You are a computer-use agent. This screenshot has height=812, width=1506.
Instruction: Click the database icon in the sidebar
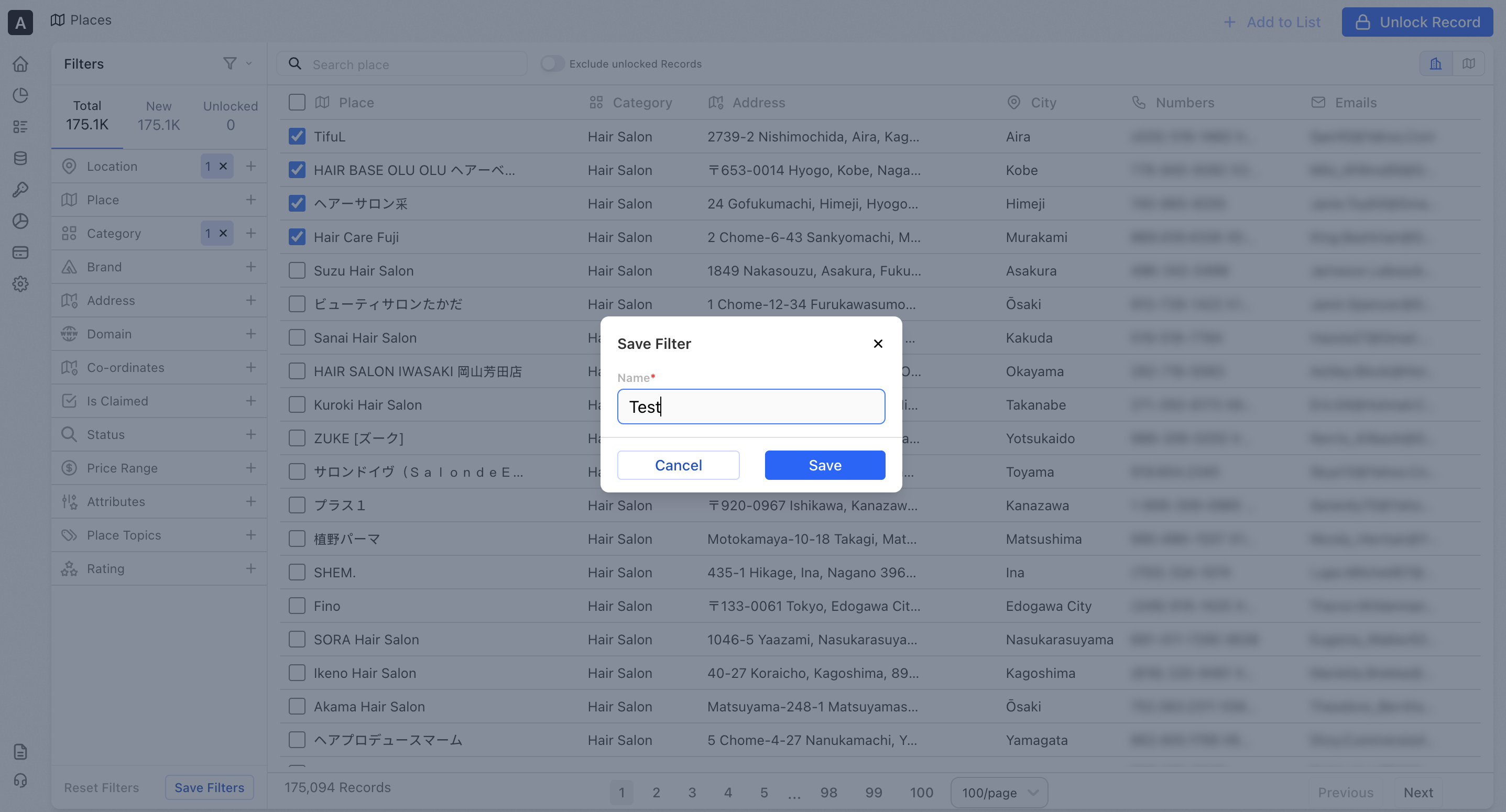(20, 158)
